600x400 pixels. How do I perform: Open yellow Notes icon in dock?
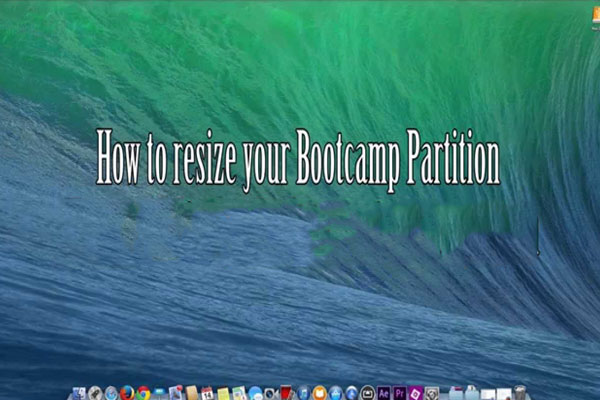(x=223, y=393)
